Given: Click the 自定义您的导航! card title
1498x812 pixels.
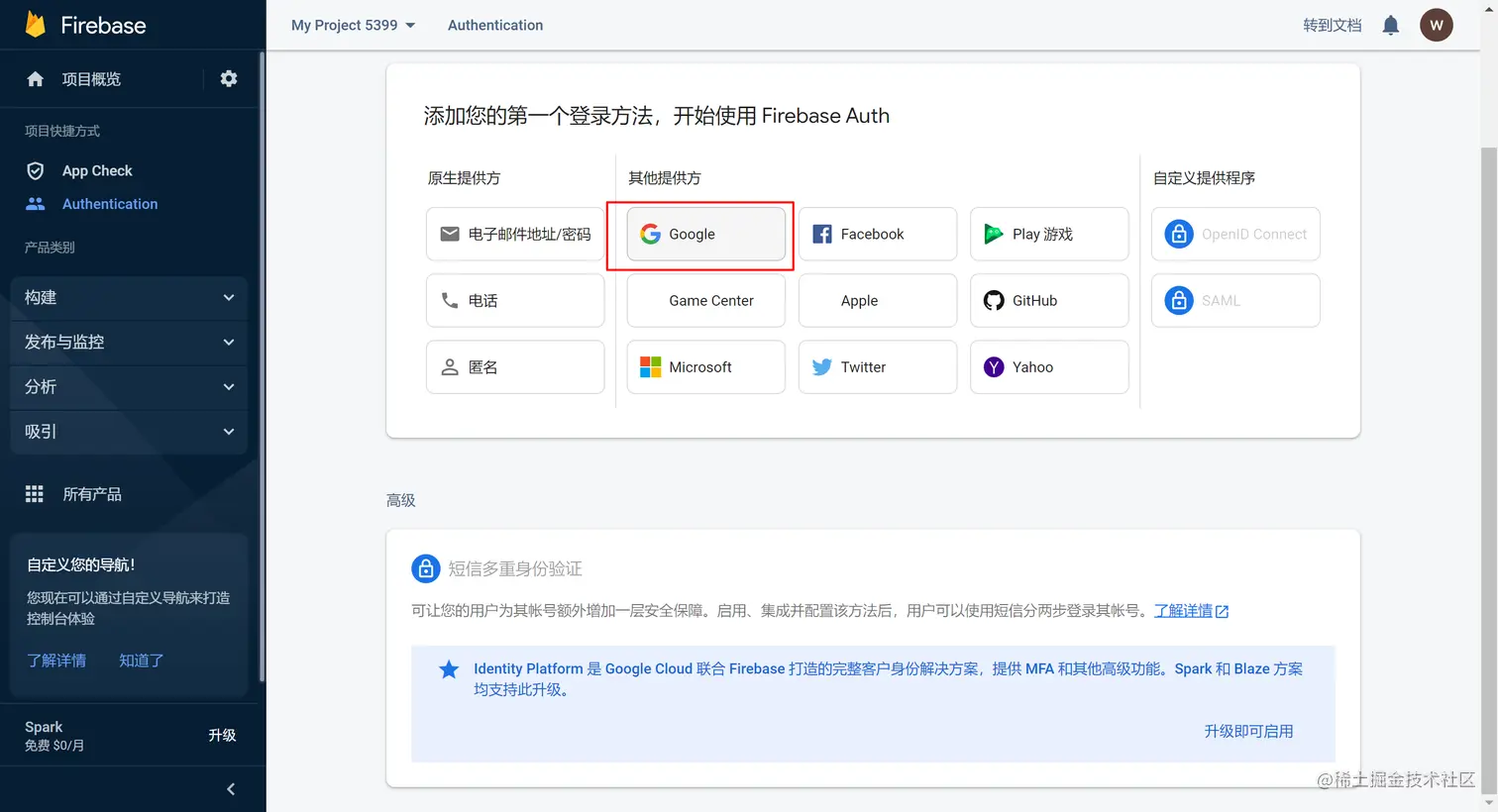Looking at the screenshot, I should point(81,565).
